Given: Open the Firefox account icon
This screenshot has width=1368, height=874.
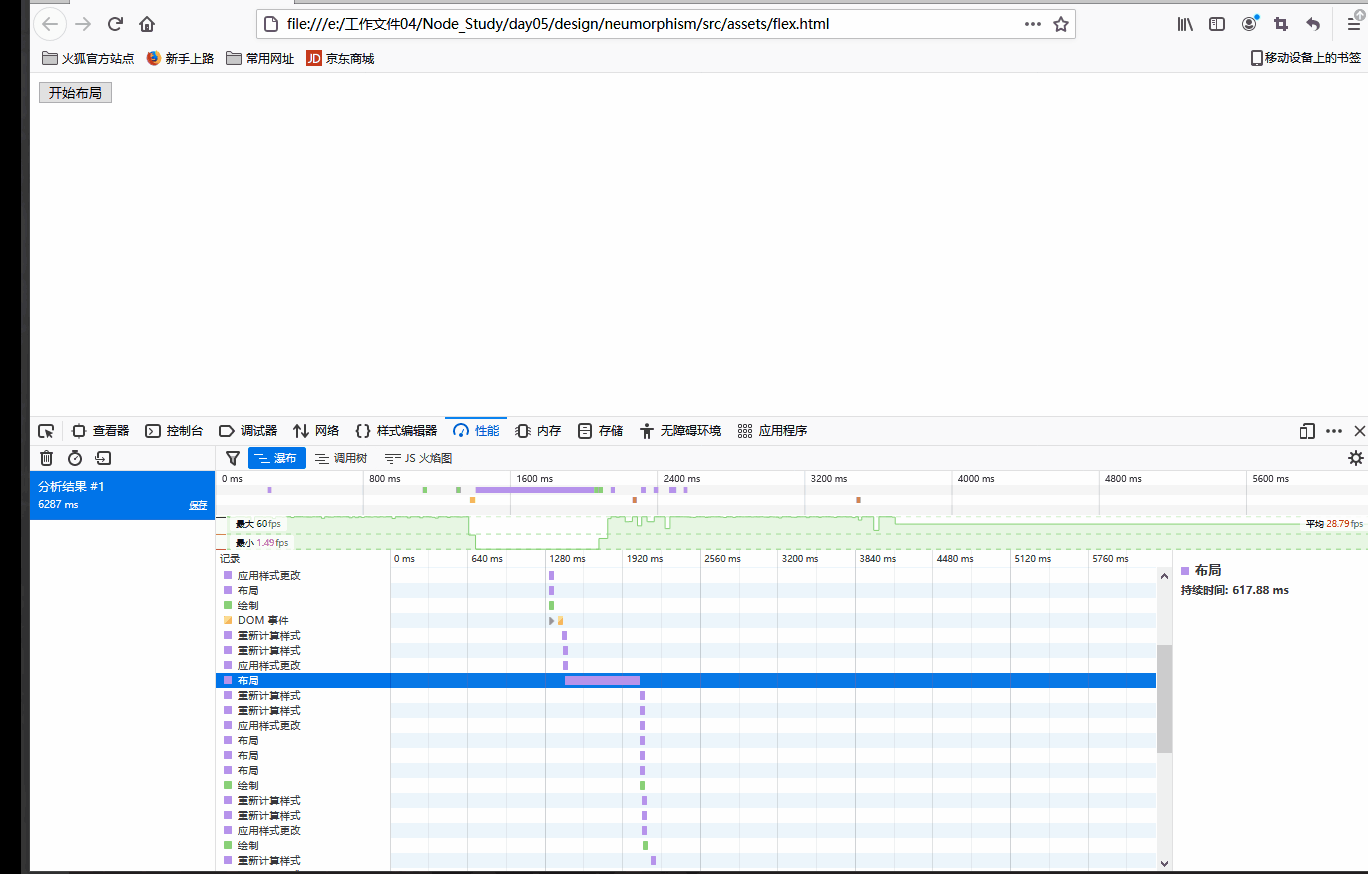Looking at the screenshot, I should (x=1250, y=24).
